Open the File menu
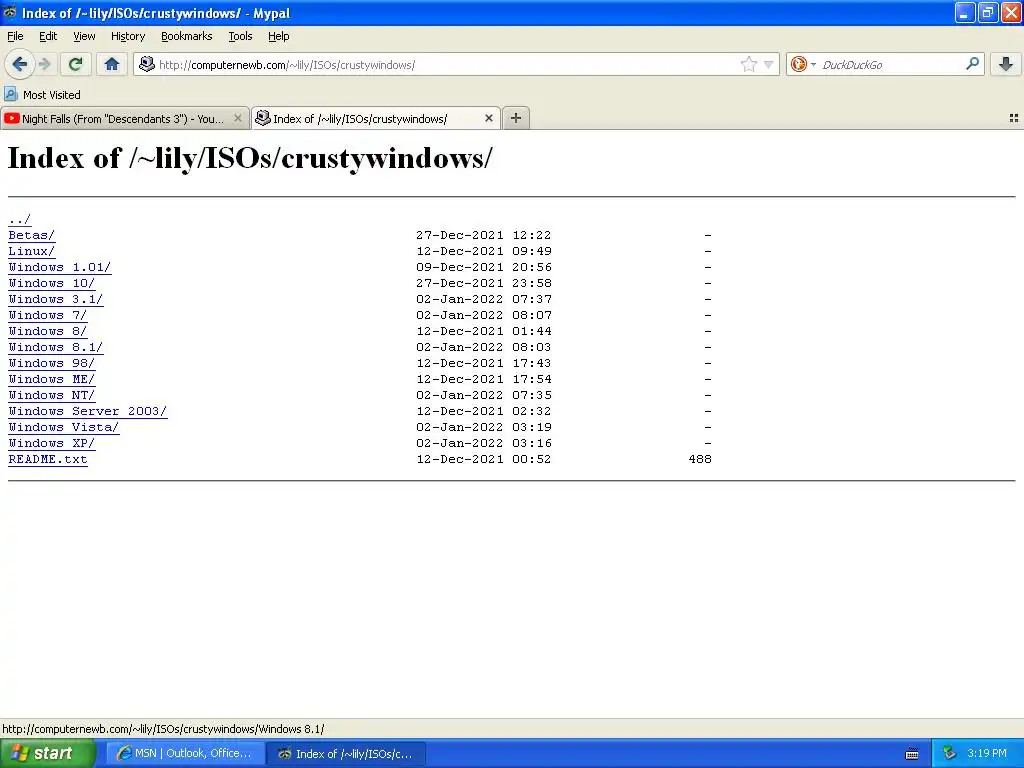This screenshot has height=768, width=1024. (x=15, y=36)
